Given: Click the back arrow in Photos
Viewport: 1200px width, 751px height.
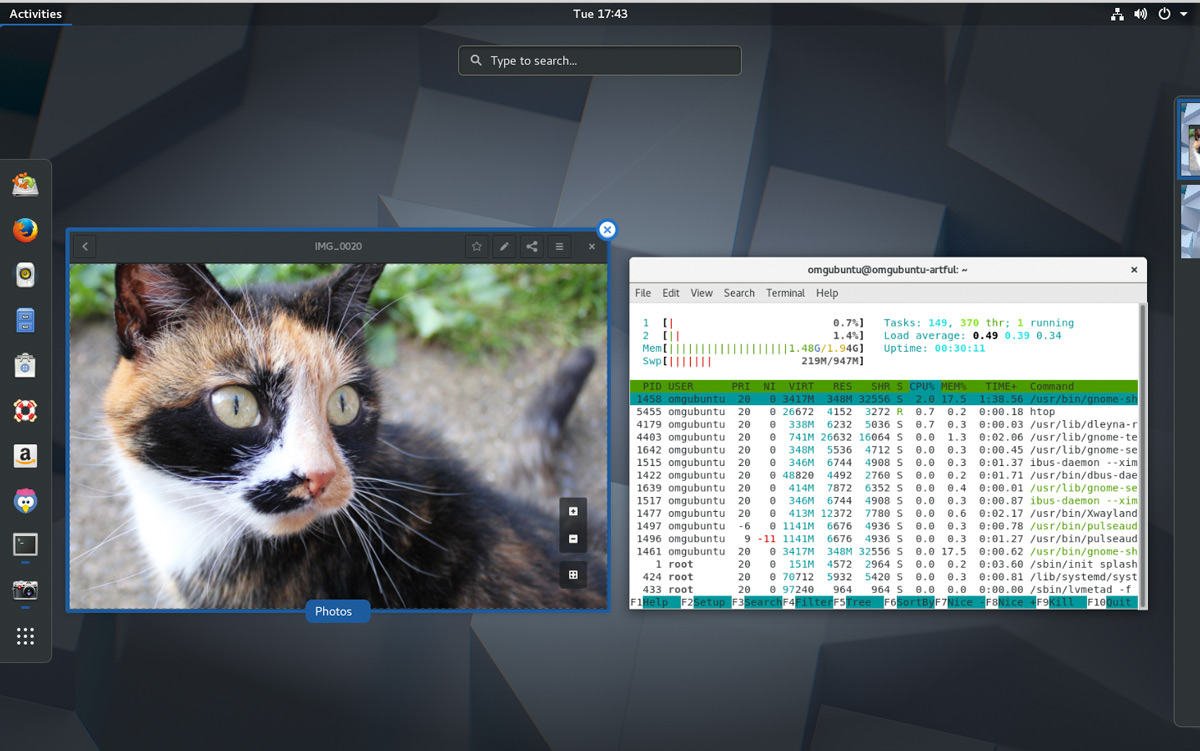Looking at the screenshot, I should (x=85, y=247).
